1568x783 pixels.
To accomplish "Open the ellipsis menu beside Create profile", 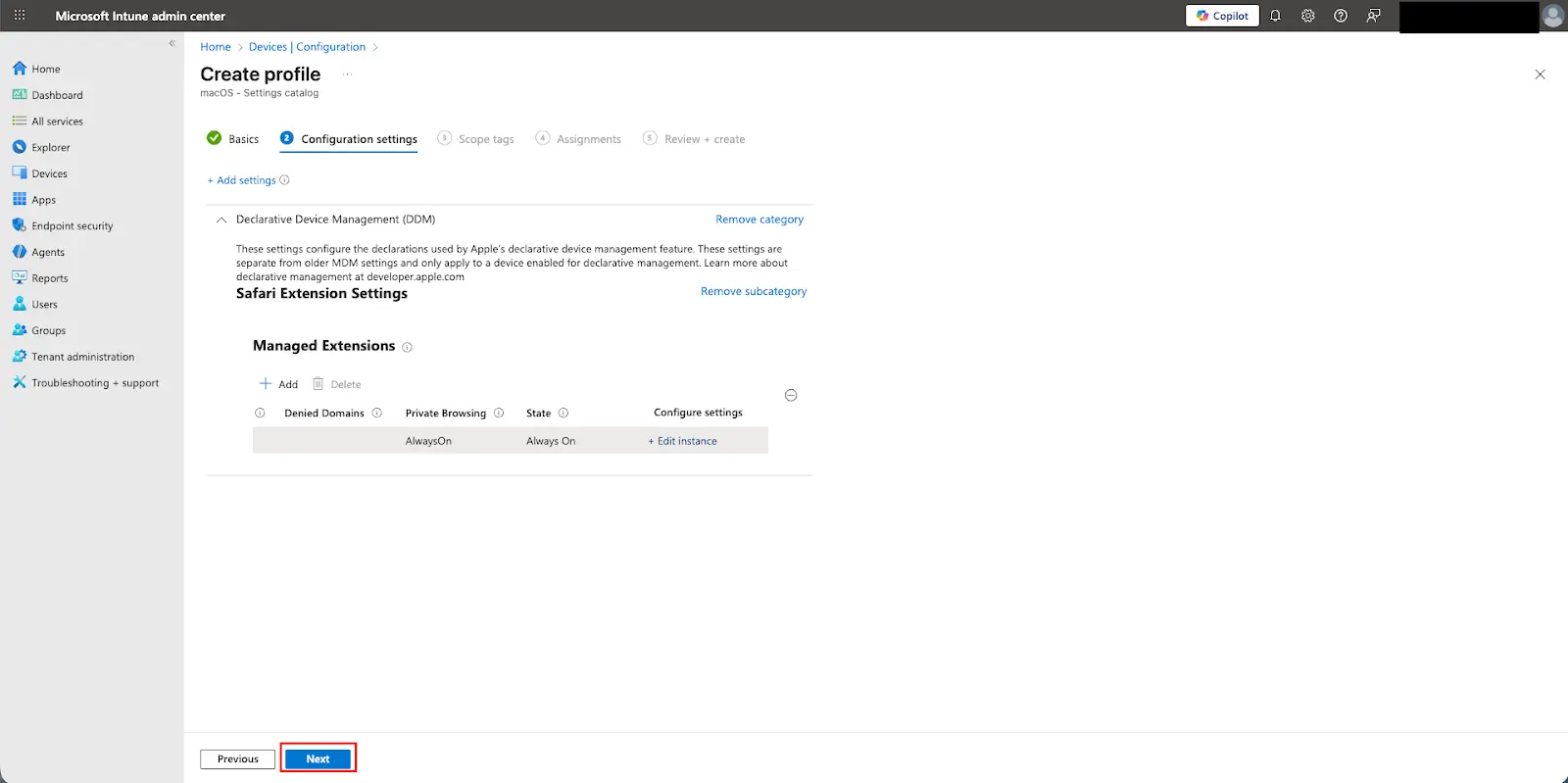I will [347, 74].
